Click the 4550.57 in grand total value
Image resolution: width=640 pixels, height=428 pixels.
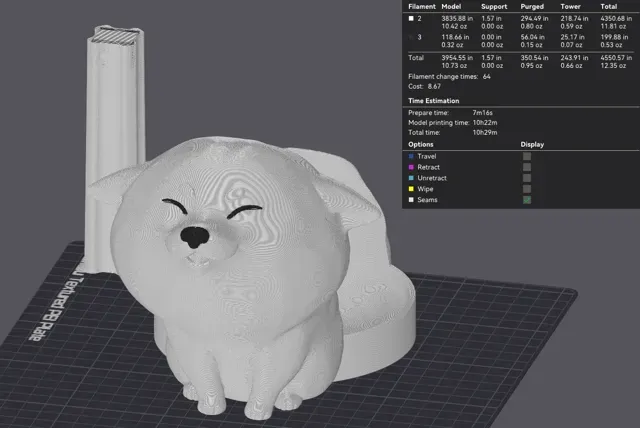(616, 58)
